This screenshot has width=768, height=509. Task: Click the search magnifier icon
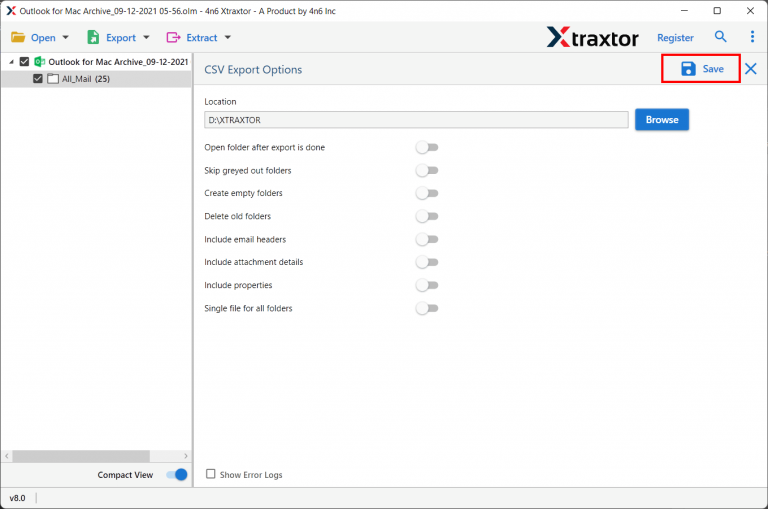click(721, 37)
